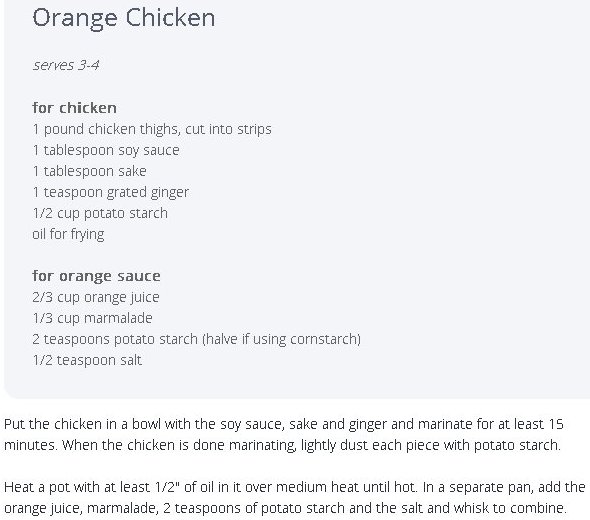Click the 1/3 cup marmalade line
Screen dimensions: 590x520
tap(93, 318)
